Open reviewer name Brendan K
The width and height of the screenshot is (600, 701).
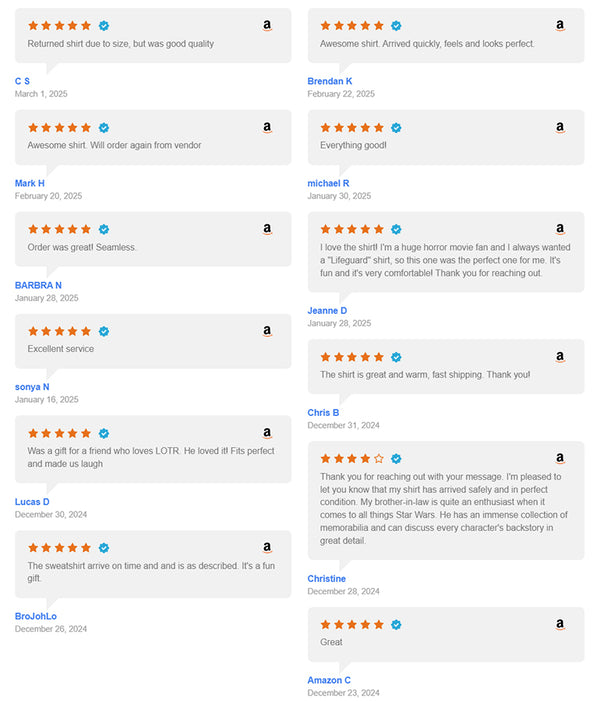(330, 81)
